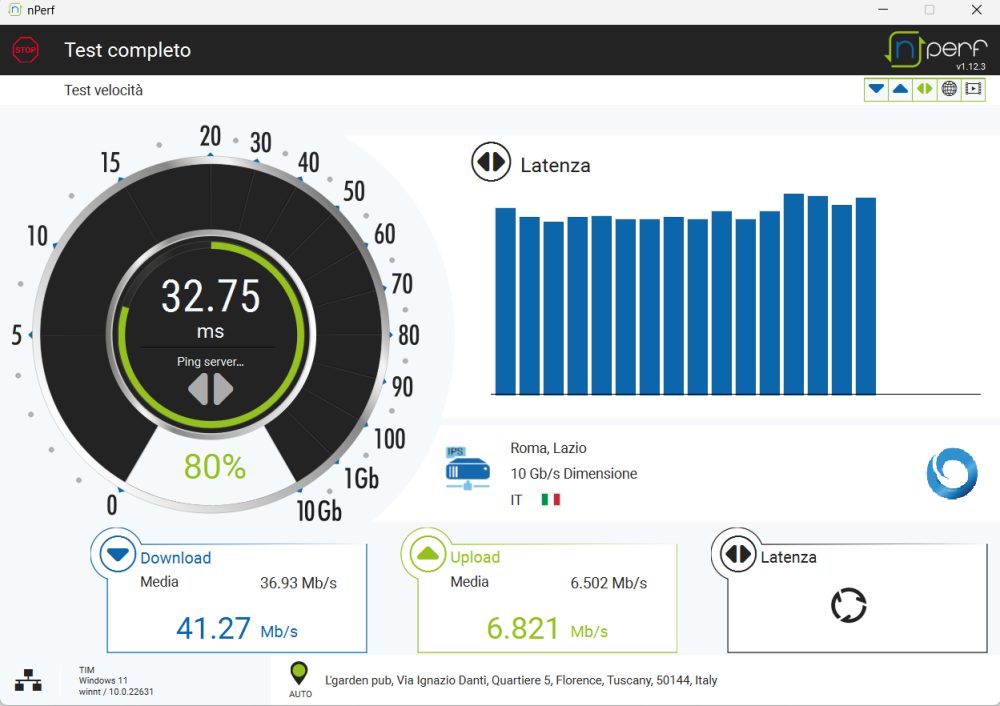Click the 6.502 Mb/s upload average
Image resolution: width=1000 pixels, height=706 pixels.
click(608, 583)
